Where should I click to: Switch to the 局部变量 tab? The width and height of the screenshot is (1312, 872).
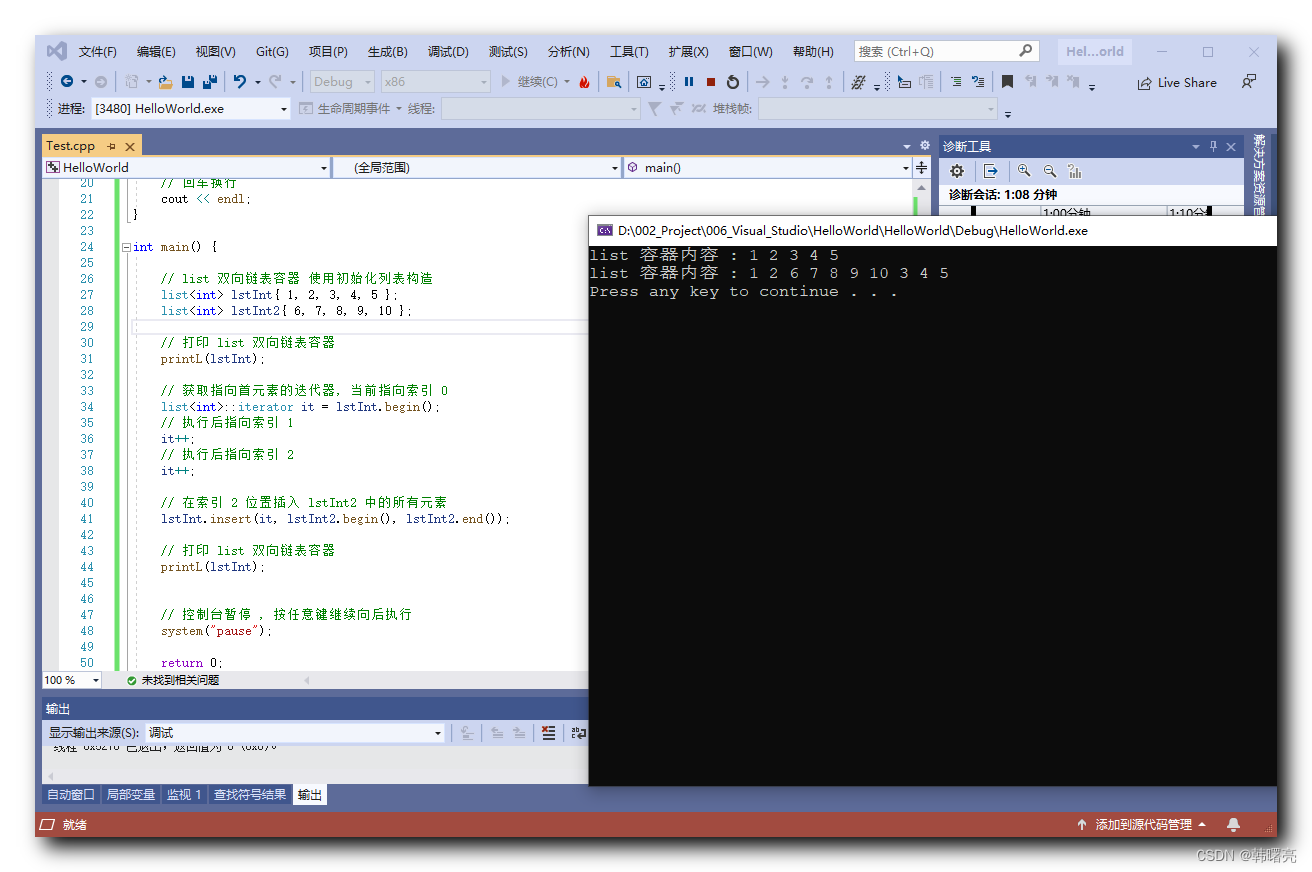point(131,795)
